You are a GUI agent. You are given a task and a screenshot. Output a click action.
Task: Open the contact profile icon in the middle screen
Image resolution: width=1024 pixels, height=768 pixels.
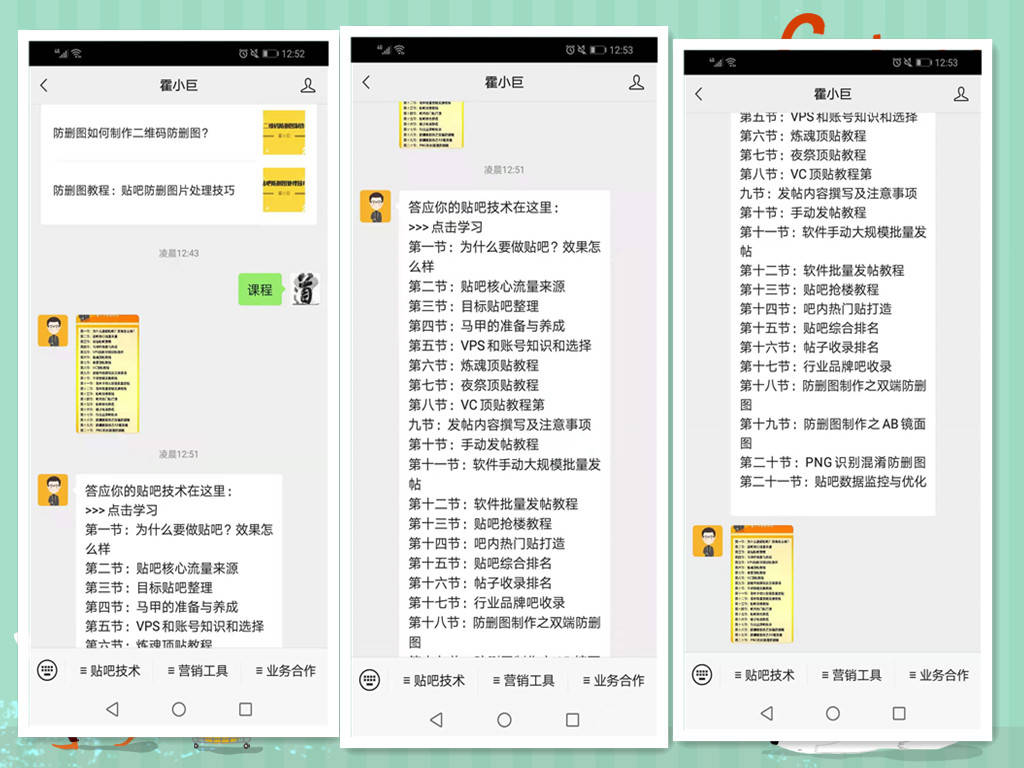coord(637,83)
